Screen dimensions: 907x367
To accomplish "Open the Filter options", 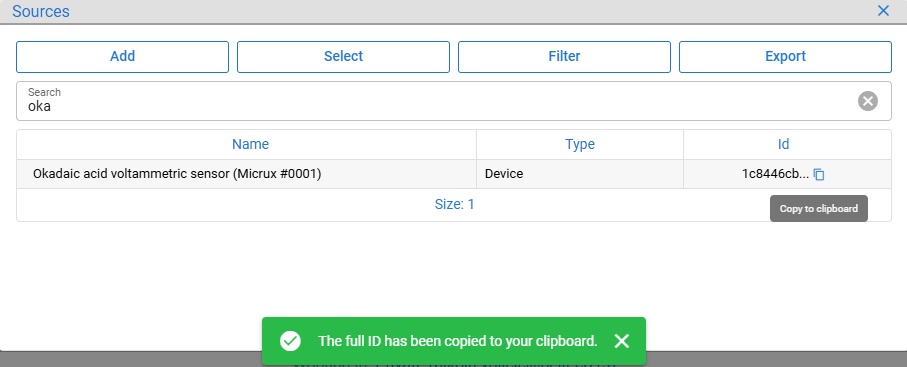I will click(565, 57).
